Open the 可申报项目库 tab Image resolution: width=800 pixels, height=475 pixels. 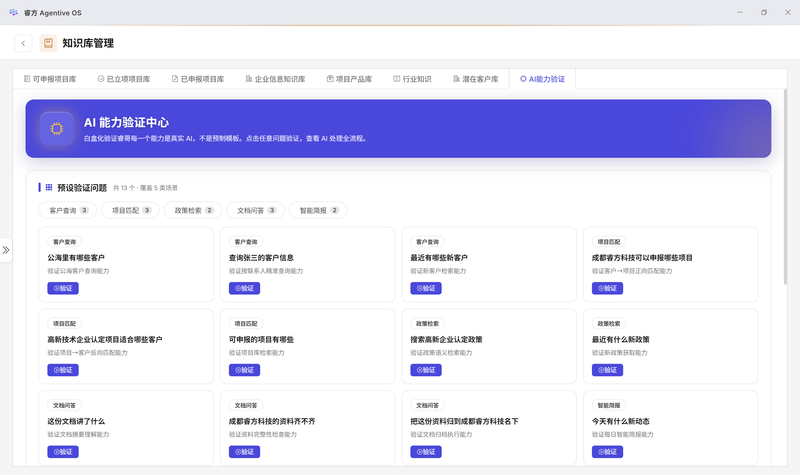point(50,79)
